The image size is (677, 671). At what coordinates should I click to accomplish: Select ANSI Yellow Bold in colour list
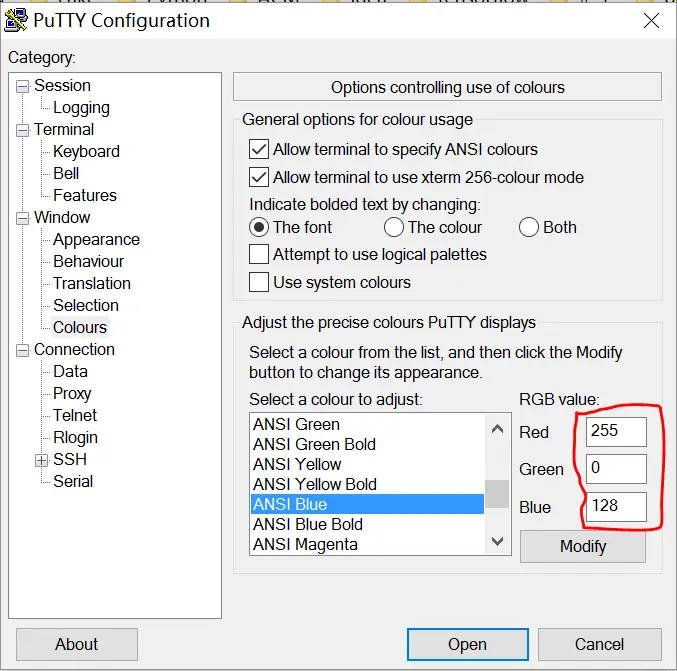[367, 484]
